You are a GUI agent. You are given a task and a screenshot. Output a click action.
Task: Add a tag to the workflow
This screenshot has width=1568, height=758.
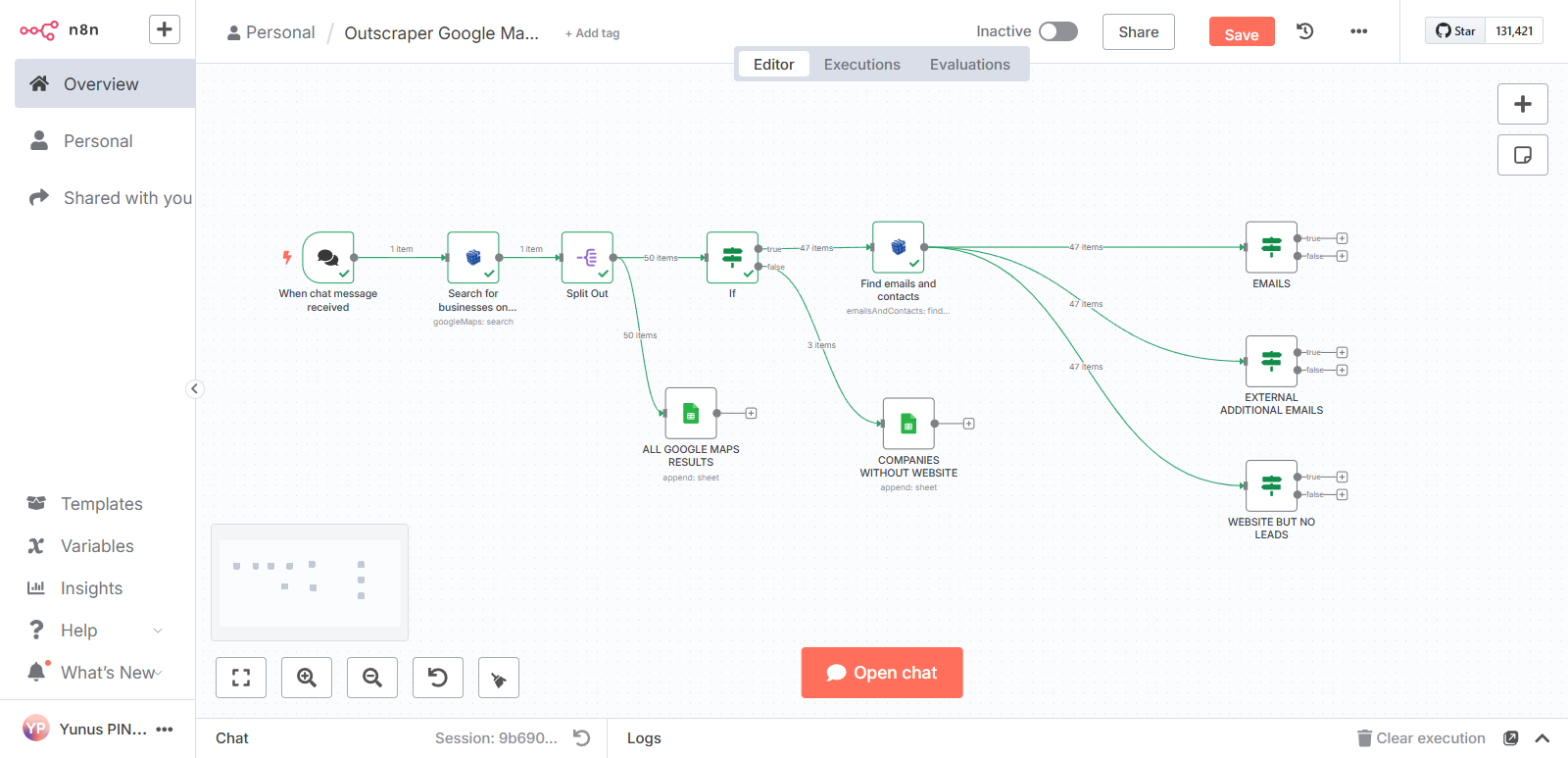click(593, 33)
